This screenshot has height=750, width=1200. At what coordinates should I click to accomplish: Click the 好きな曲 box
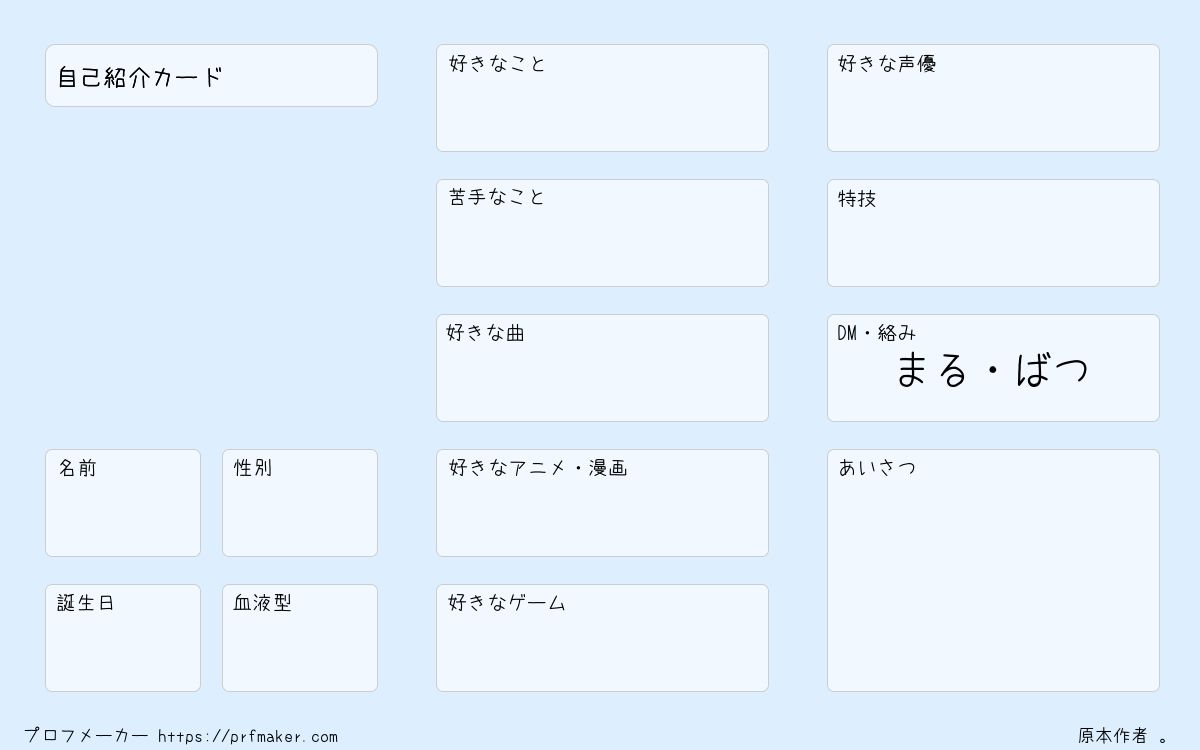(602, 368)
